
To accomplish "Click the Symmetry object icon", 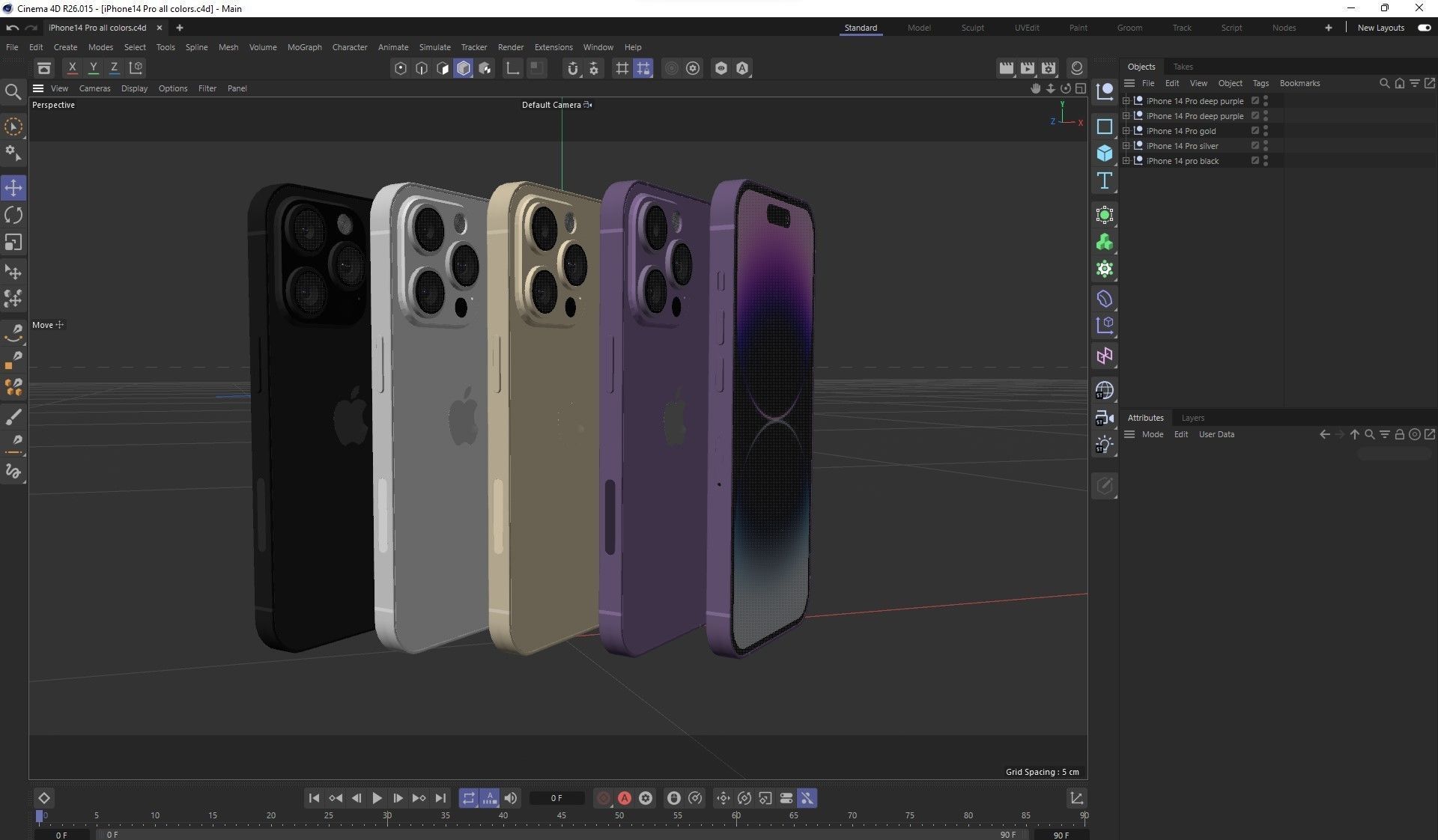I will click(x=1104, y=356).
